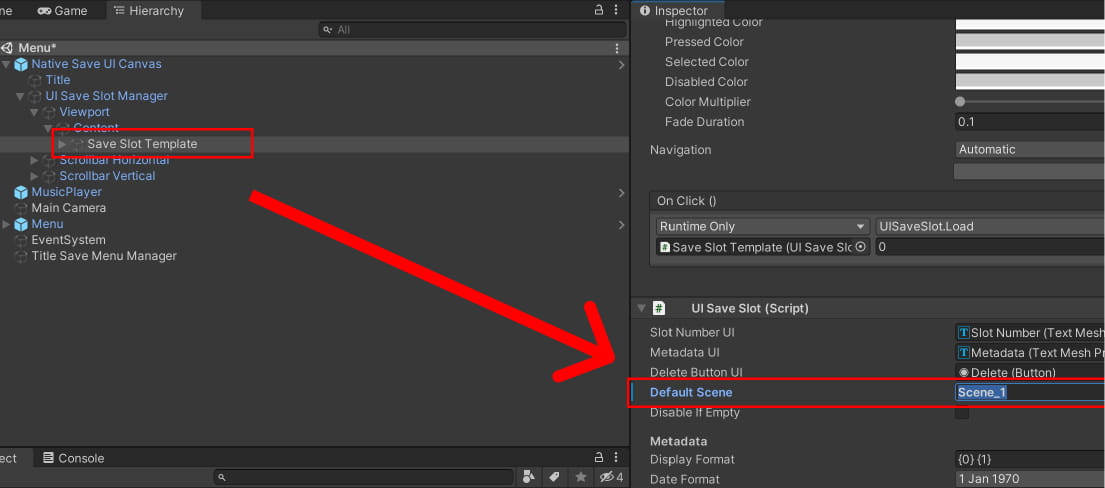This screenshot has height=488, width=1105.
Task: Click search by label tag icon
Action: tap(555, 477)
